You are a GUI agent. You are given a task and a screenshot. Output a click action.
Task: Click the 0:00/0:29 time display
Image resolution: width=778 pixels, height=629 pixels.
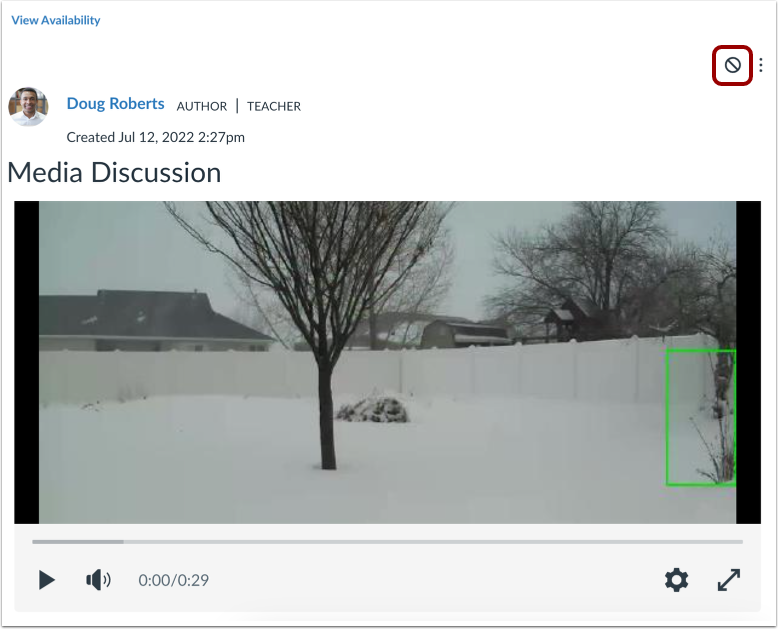[x=173, y=580]
